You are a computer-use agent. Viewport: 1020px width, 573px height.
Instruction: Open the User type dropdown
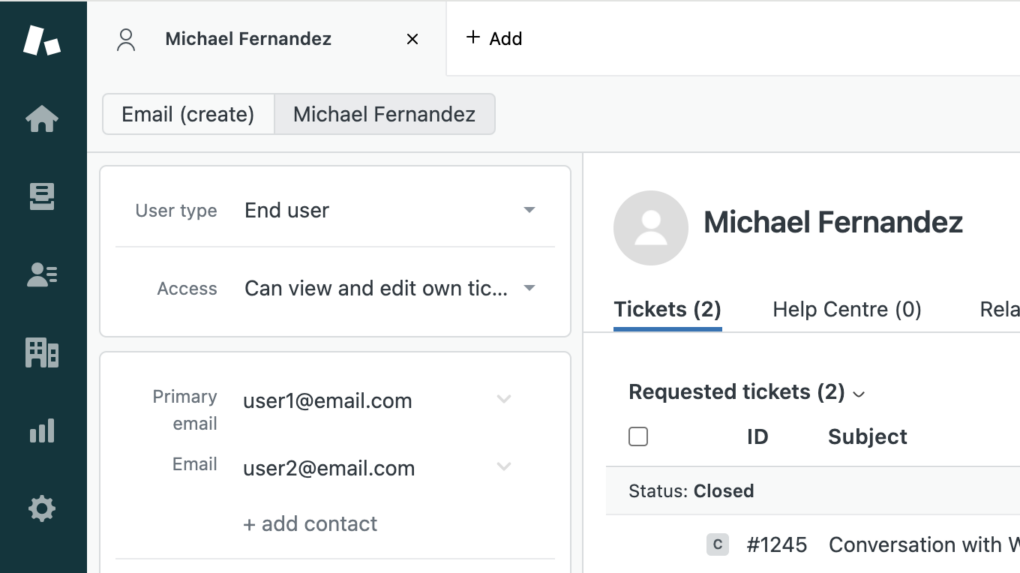pos(529,210)
